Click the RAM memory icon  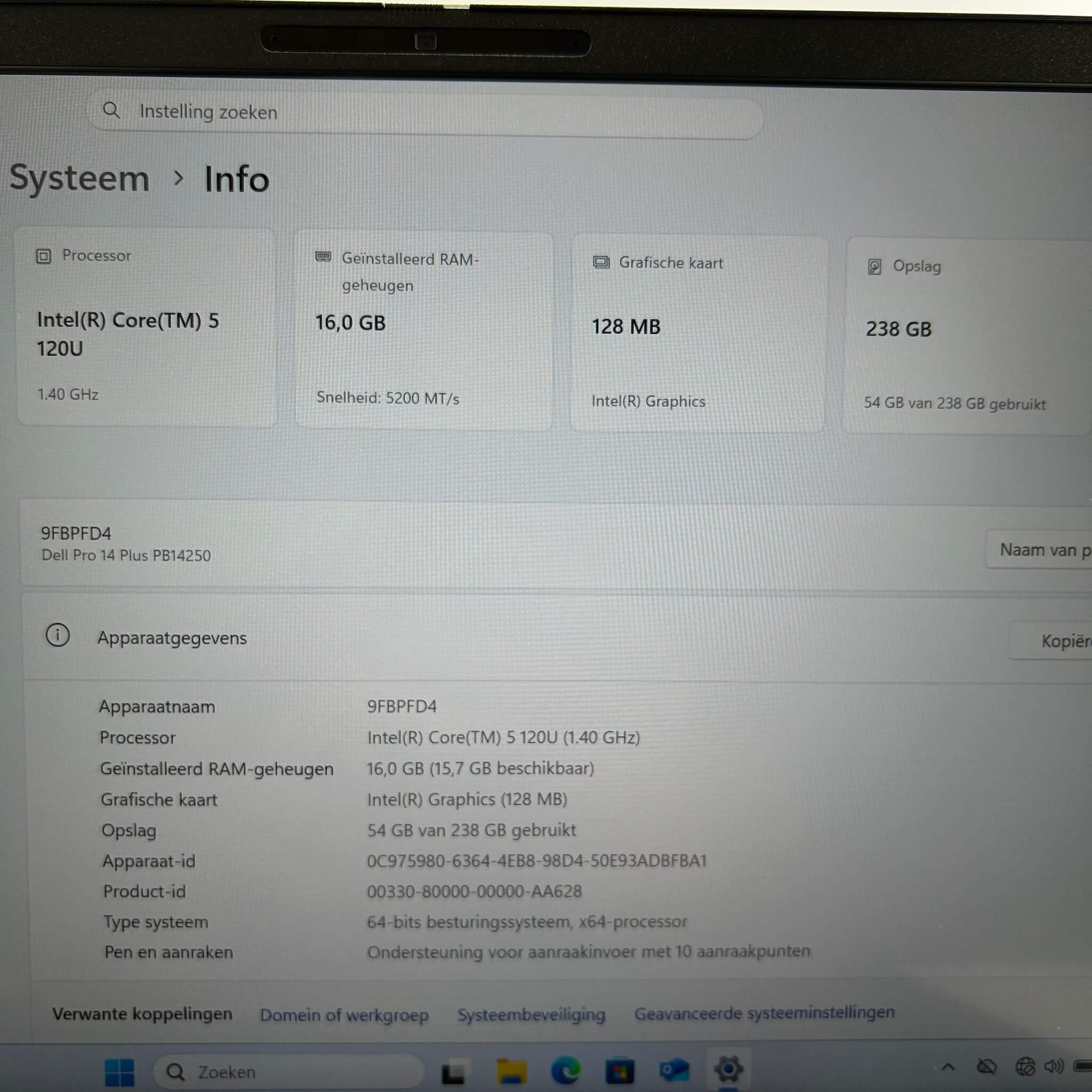pyautogui.click(x=323, y=257)
